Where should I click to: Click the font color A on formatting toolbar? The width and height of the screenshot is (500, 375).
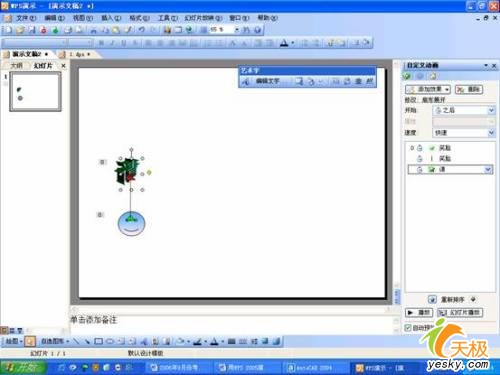[284, 43]
